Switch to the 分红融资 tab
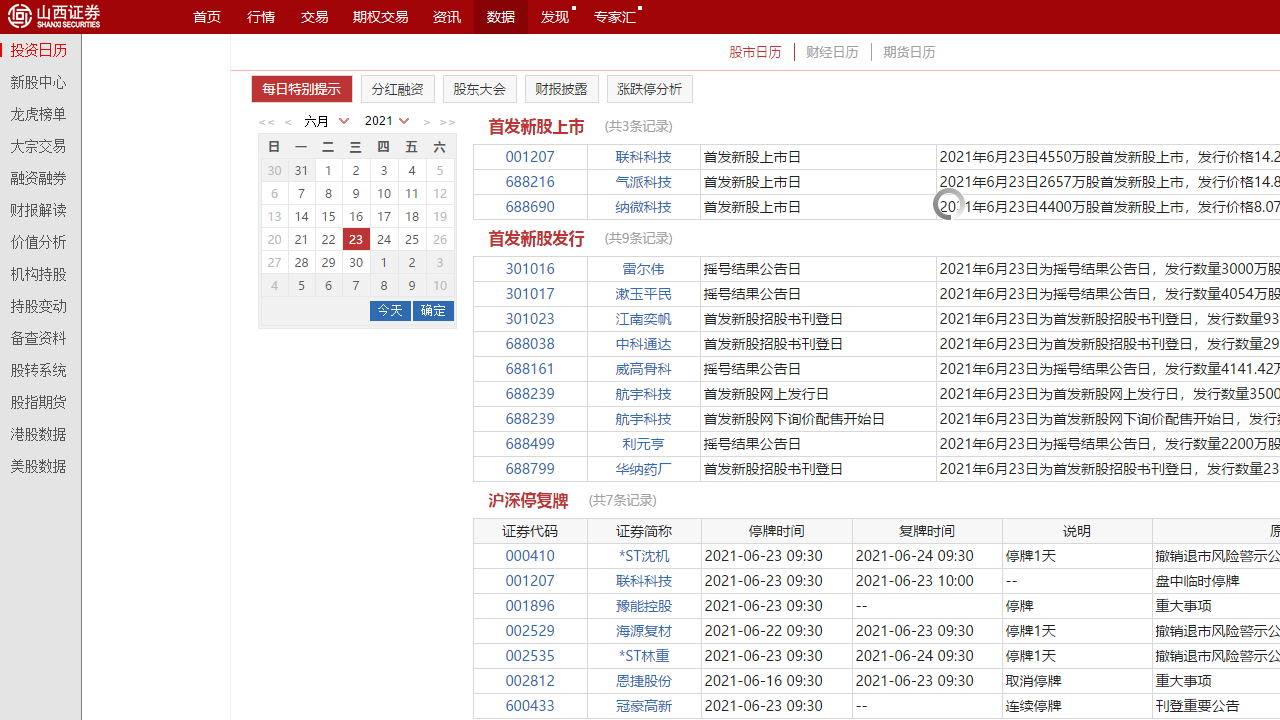The height and width of the screenshot is (720, 1280). click(398, 89)
